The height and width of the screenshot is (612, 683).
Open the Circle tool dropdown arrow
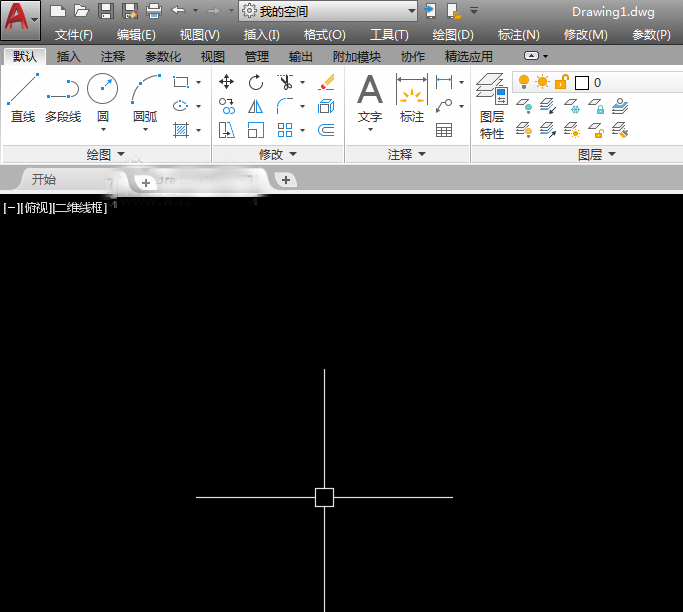pyautogui.click(x=103, y=130)
